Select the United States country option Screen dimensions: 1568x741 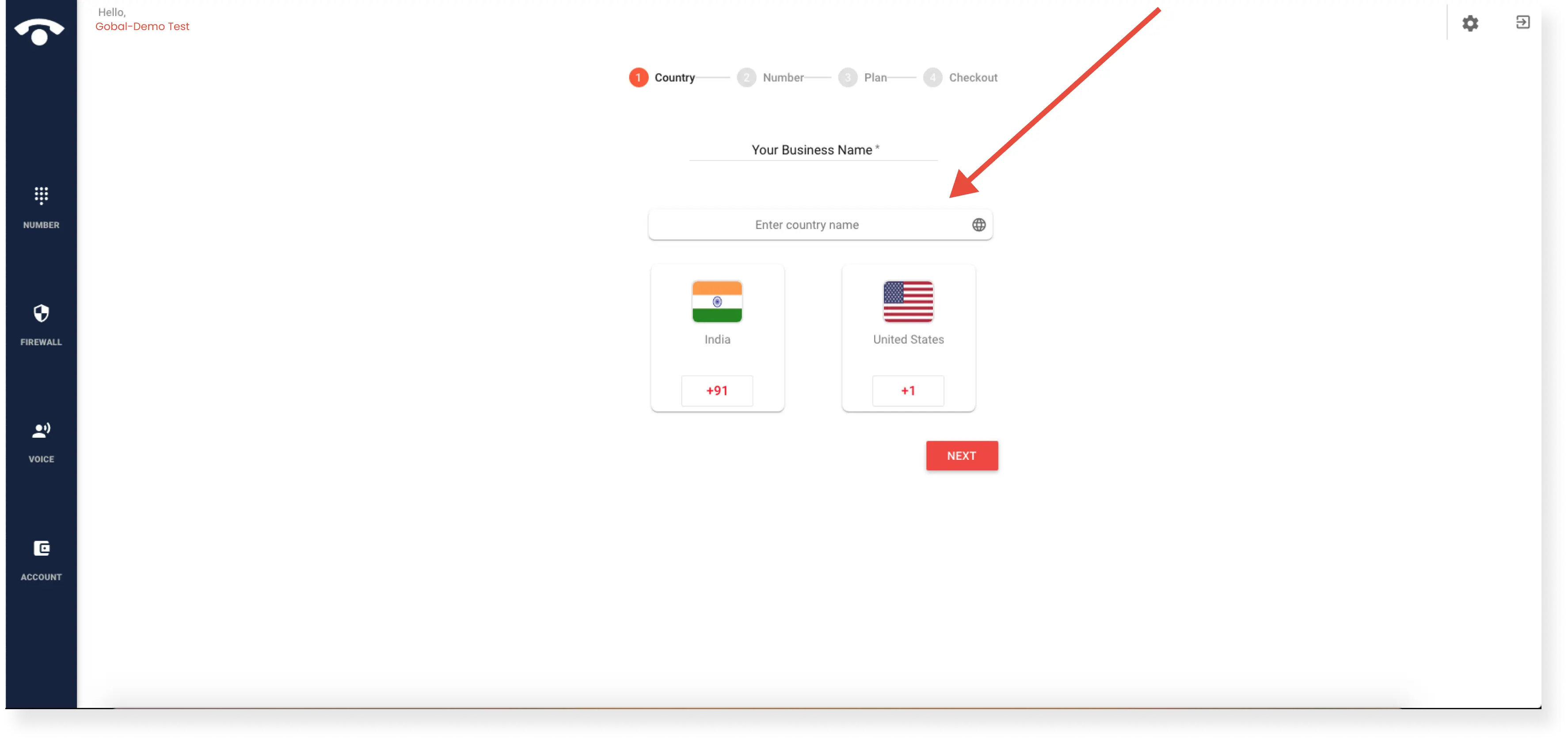[x=908, y=338]
